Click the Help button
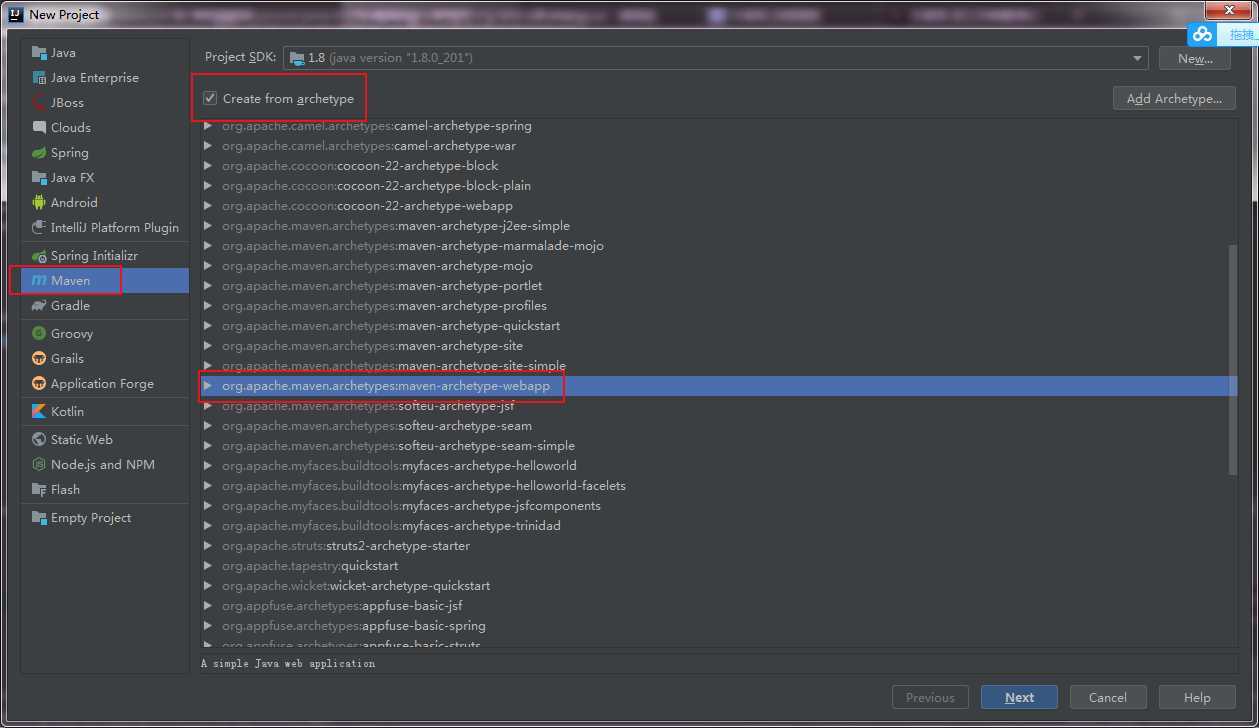The image size is (1259, 728). pos(1197,698)
